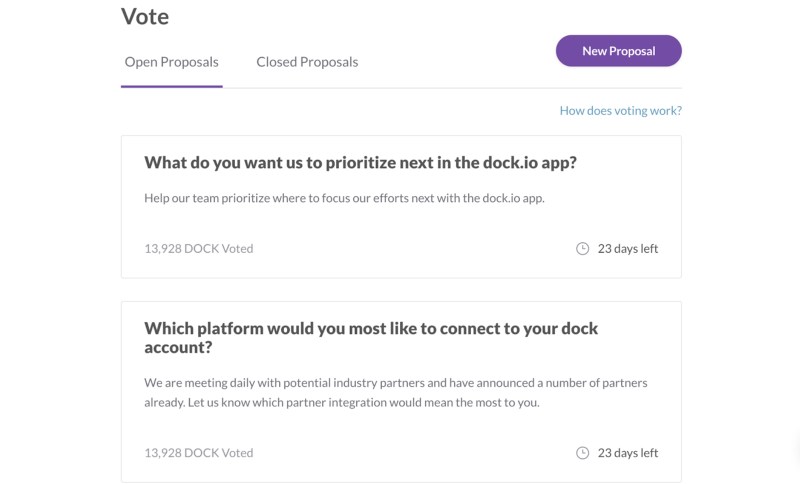Screen dimensions: 800x484
Task: Click the clock icon on the prioritize proposal
Action: point(583,248)
